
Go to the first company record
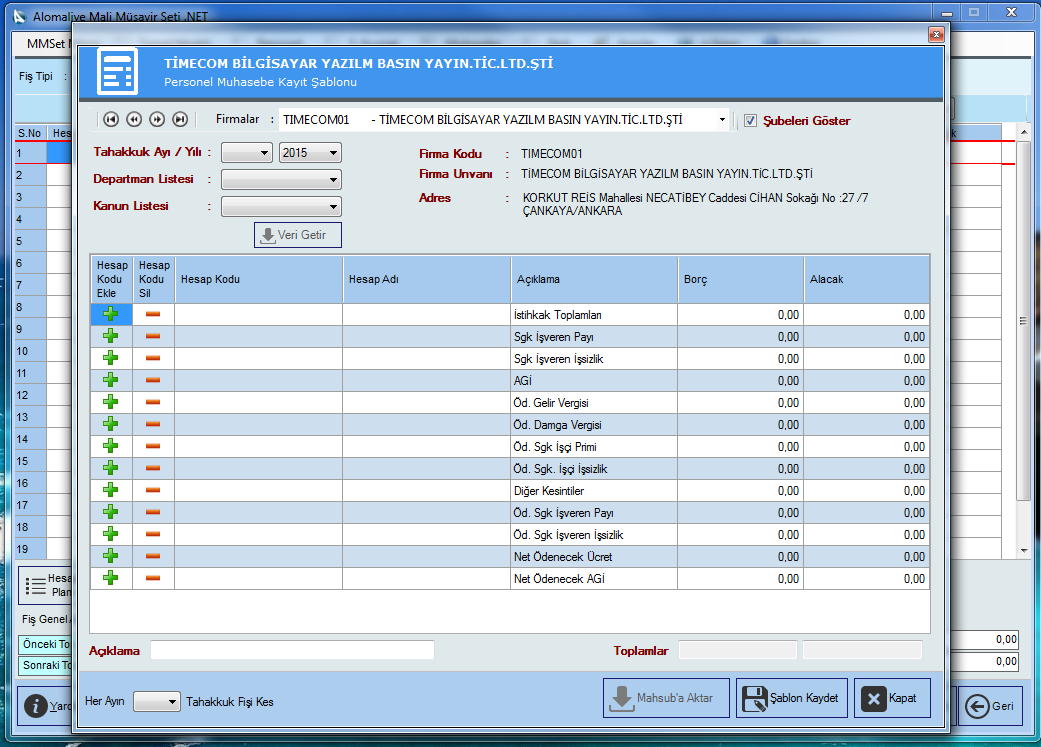click(x=111, y=120)
